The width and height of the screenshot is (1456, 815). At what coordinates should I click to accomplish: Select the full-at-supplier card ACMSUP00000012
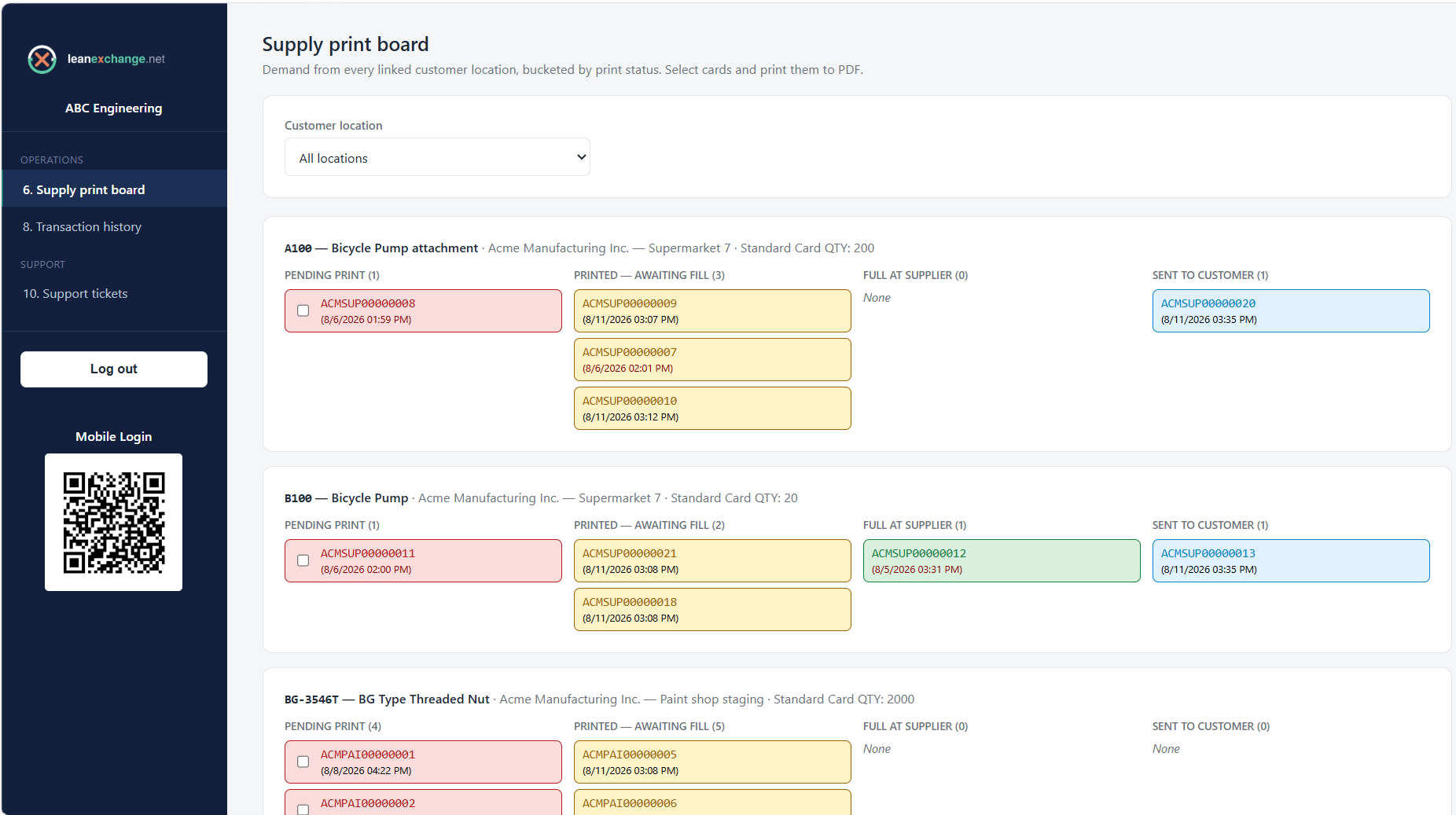1002,561
